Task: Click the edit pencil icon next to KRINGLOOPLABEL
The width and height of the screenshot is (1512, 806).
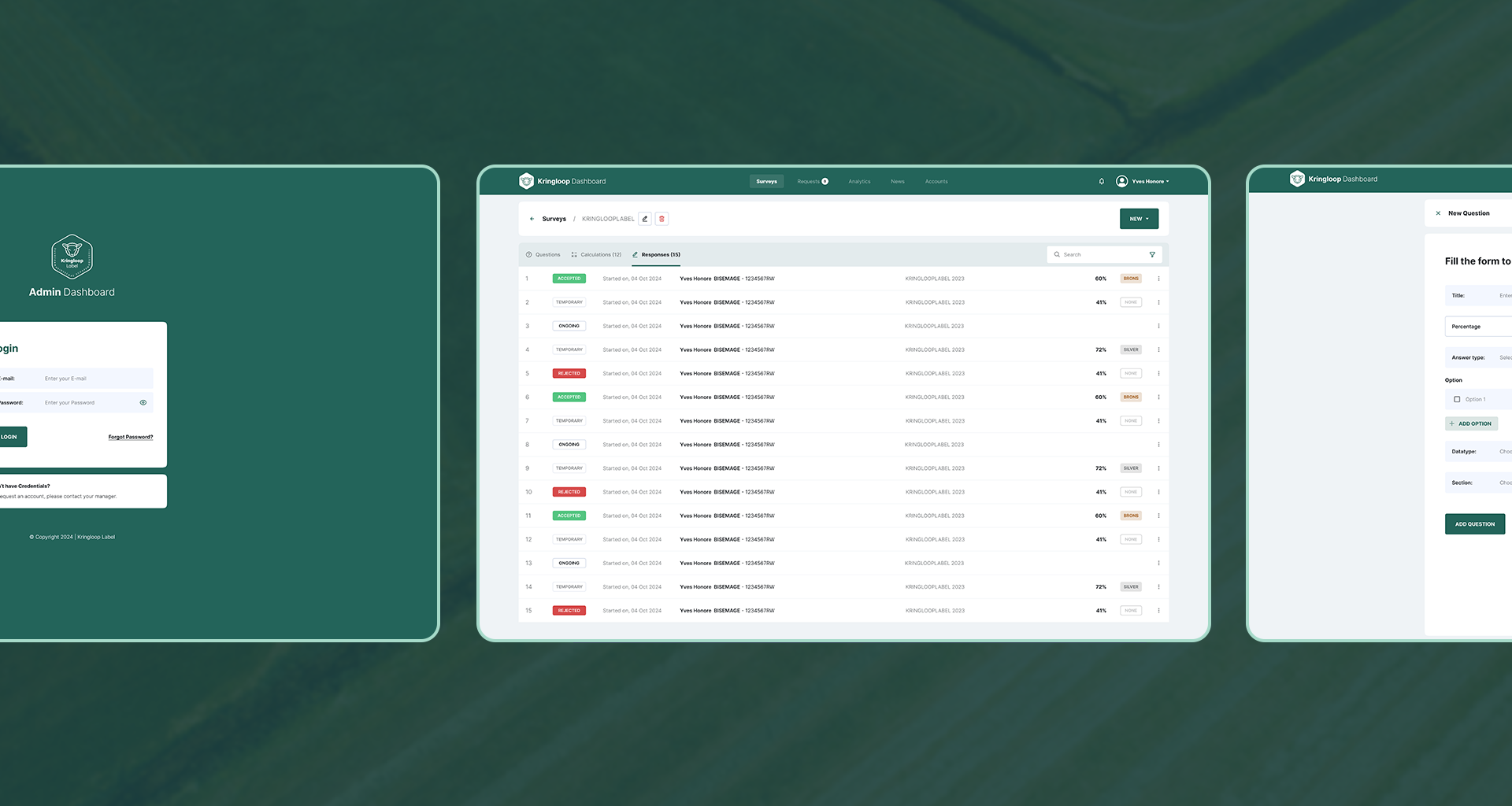Action: point(645,219)
